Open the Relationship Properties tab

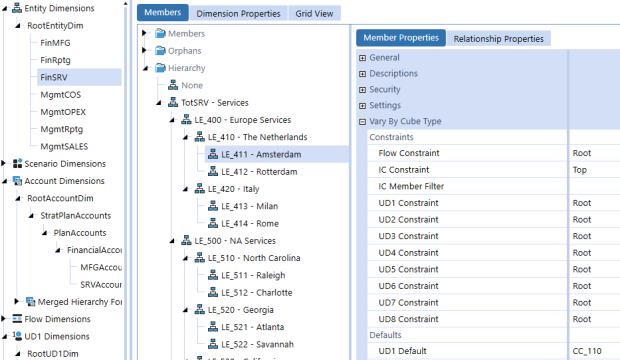click(499, 39)
